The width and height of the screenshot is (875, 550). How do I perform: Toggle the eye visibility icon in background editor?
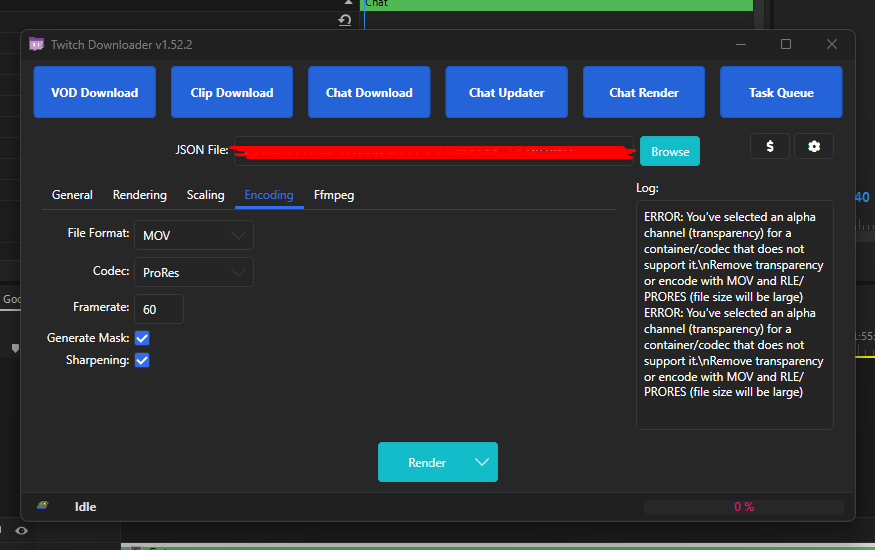pos(21,530)
